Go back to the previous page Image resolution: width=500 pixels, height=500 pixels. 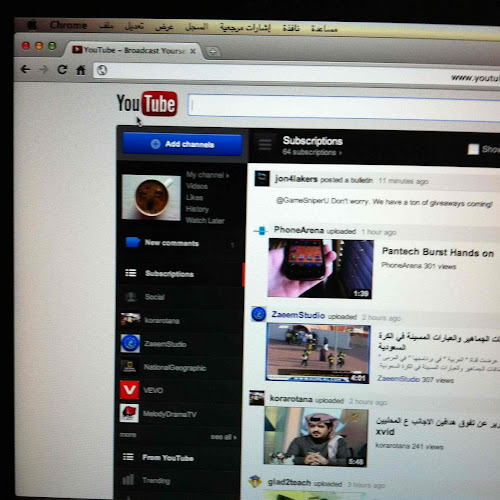pos(26,69)
